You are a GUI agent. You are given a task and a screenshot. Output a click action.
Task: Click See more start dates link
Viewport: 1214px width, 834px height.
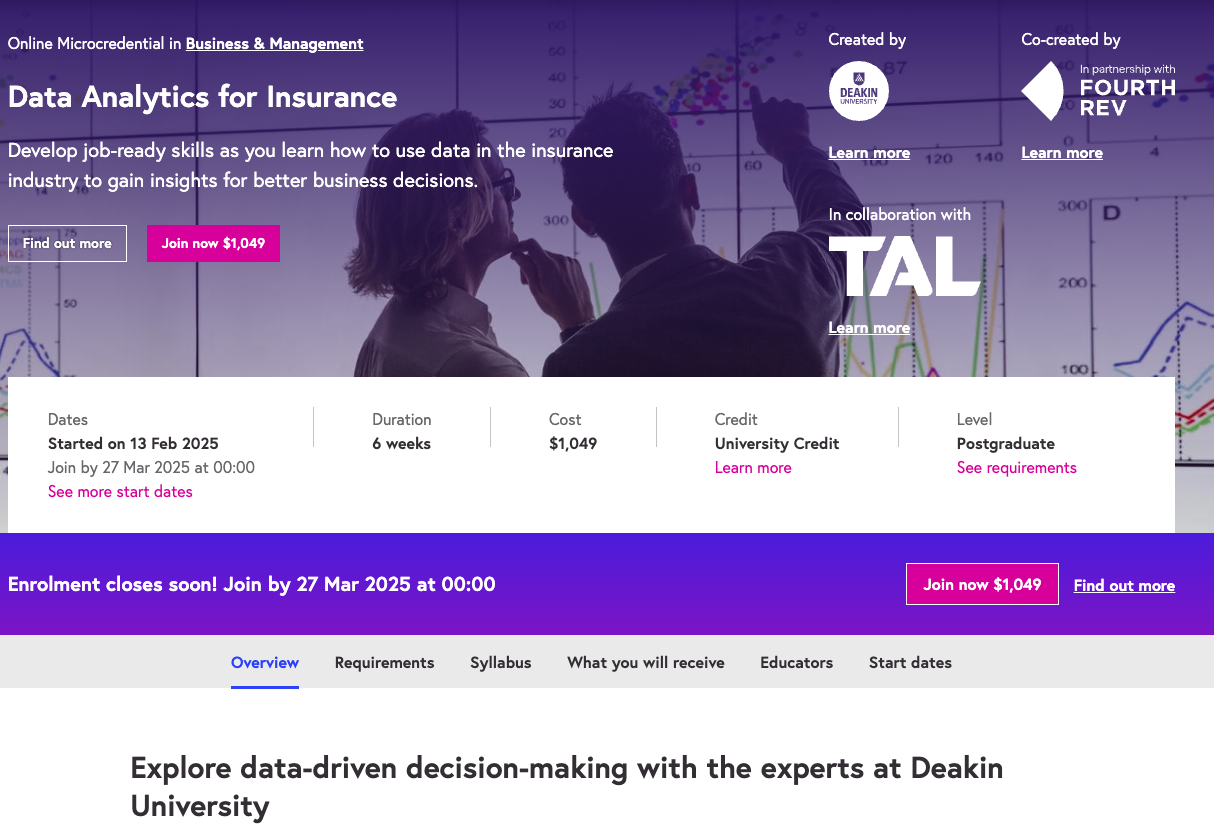pyautogui.click(x=120, y=492)
